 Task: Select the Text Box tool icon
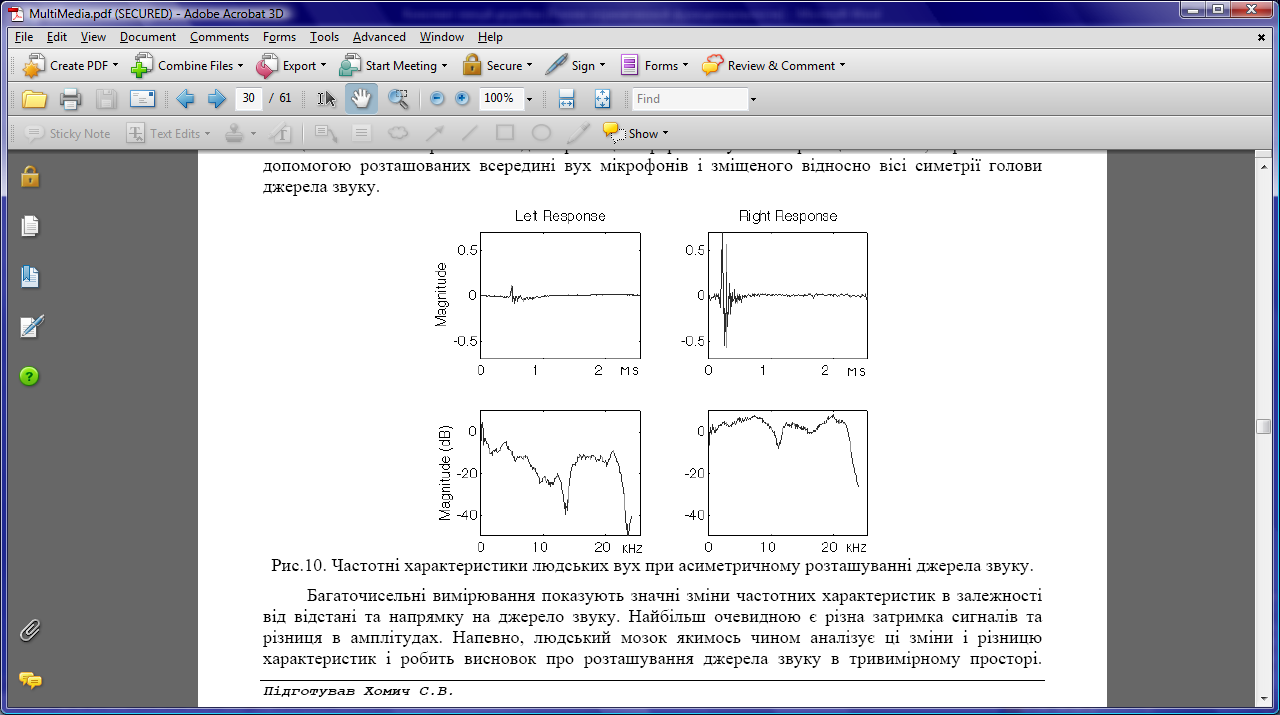pyautogui.click(x=362, y=133)
